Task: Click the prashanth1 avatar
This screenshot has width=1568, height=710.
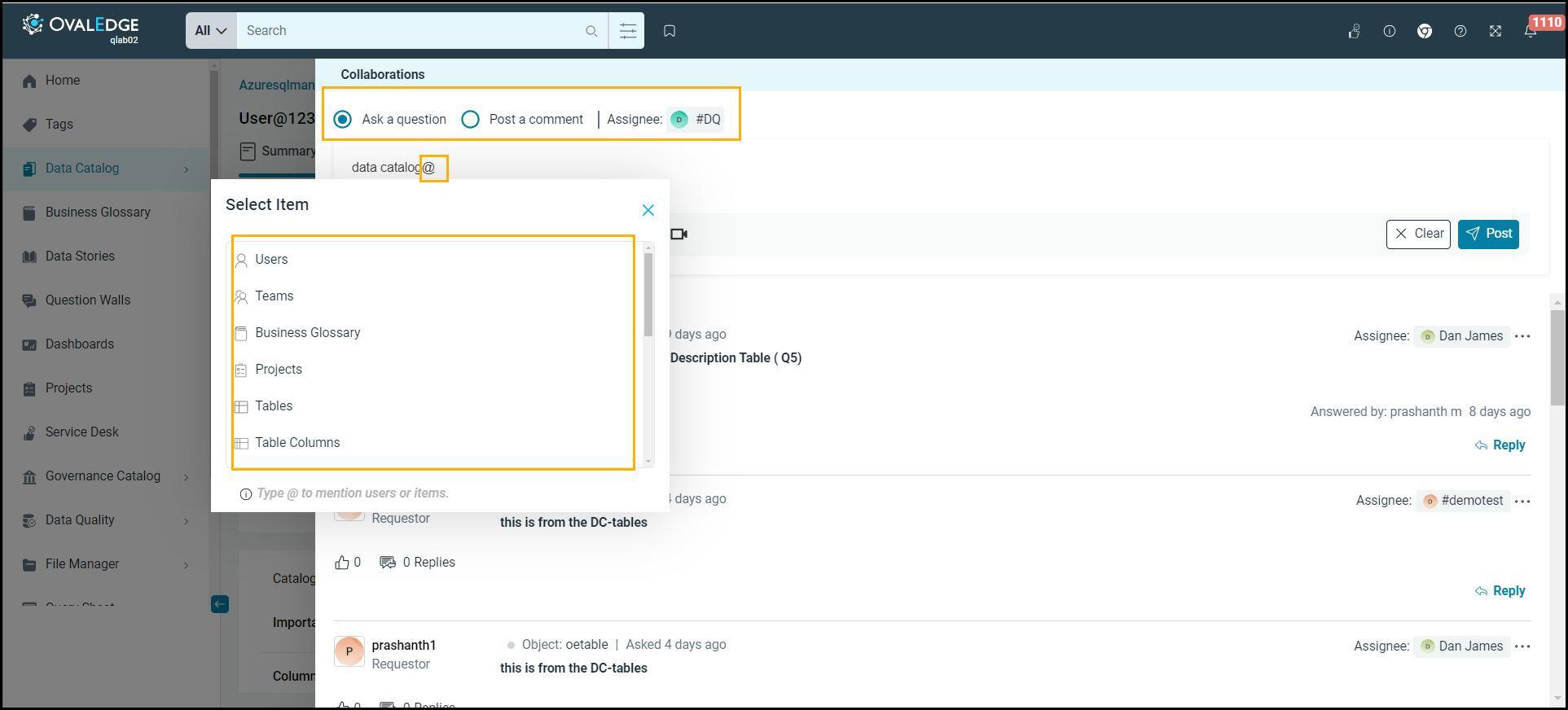Action: pyautogui.click(x=349, y=651)
